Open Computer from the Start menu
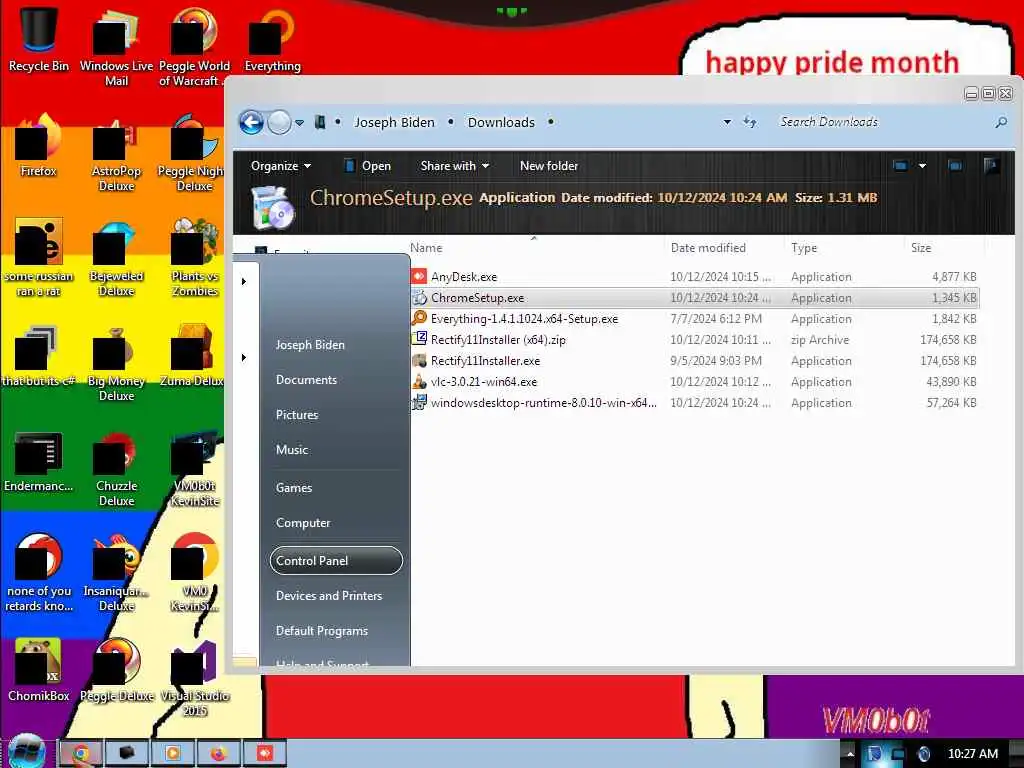 303,522
